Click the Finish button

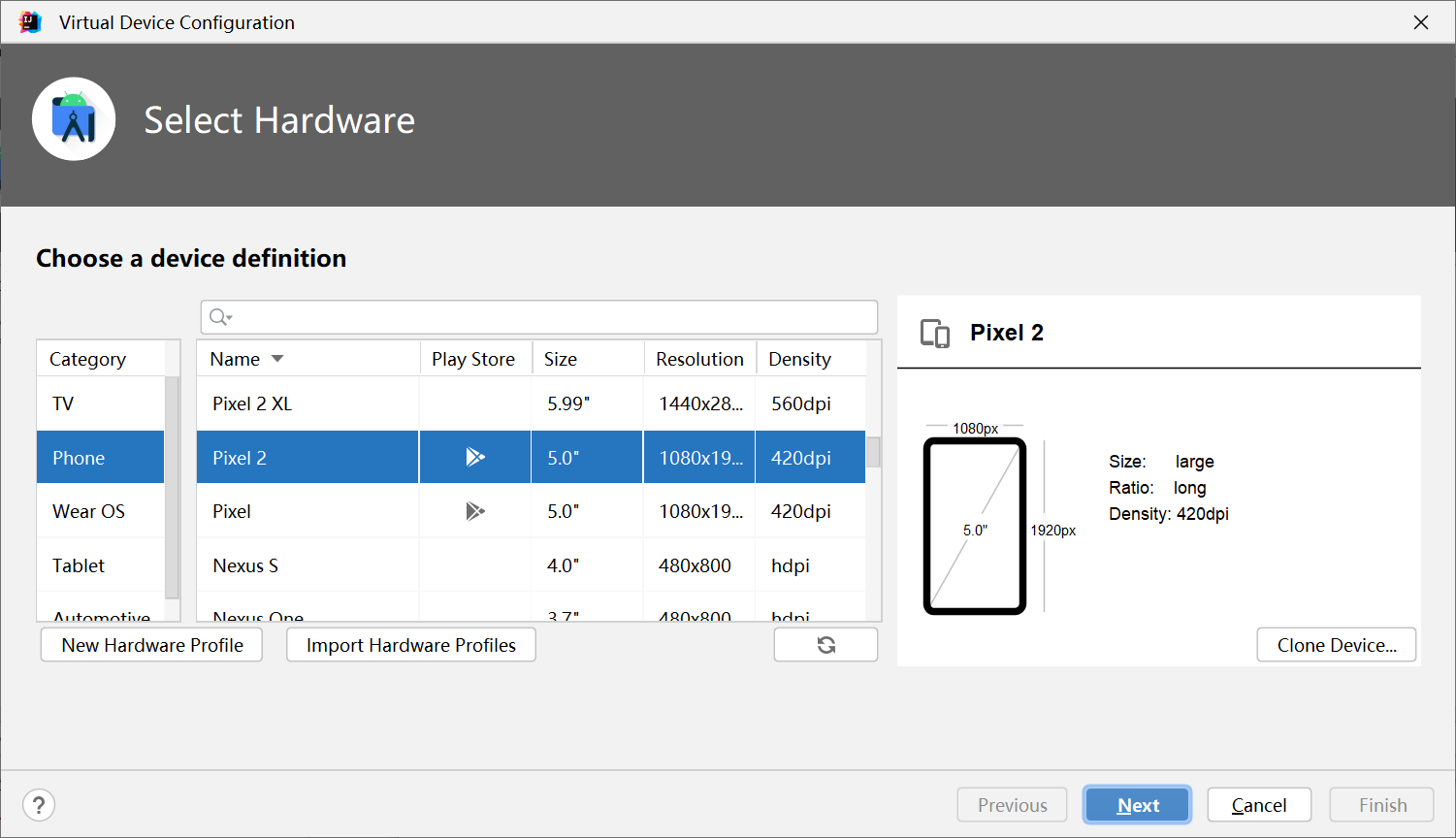[x=1382, y=805]
